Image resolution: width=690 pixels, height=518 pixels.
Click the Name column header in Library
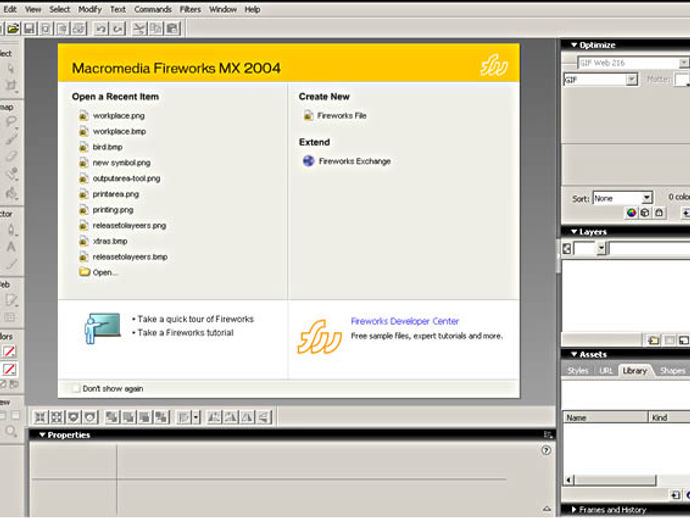click(x=606, y=417)
